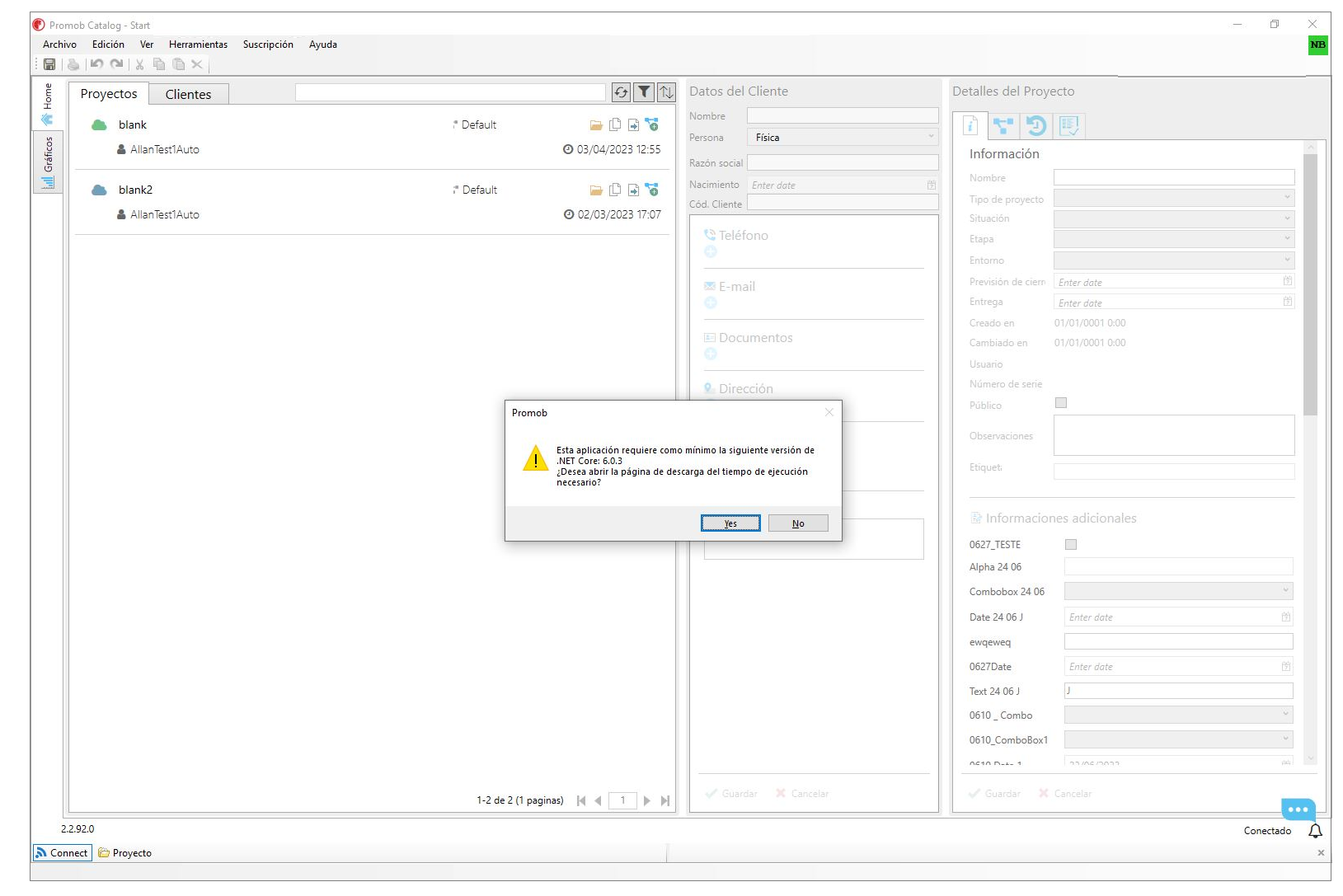Click the sort order arrows icon
The image size is (1343, 896).
click(x=666, y=92)
